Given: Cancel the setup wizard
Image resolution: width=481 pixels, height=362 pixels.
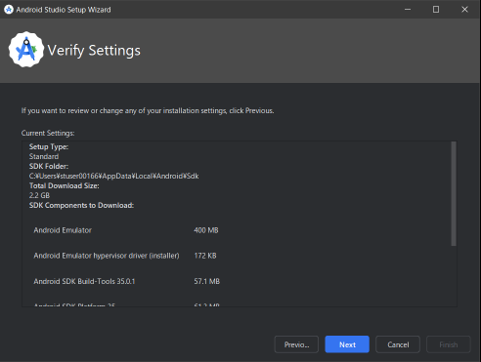Looking at the screenshot, I should click(x=398, y=344).
